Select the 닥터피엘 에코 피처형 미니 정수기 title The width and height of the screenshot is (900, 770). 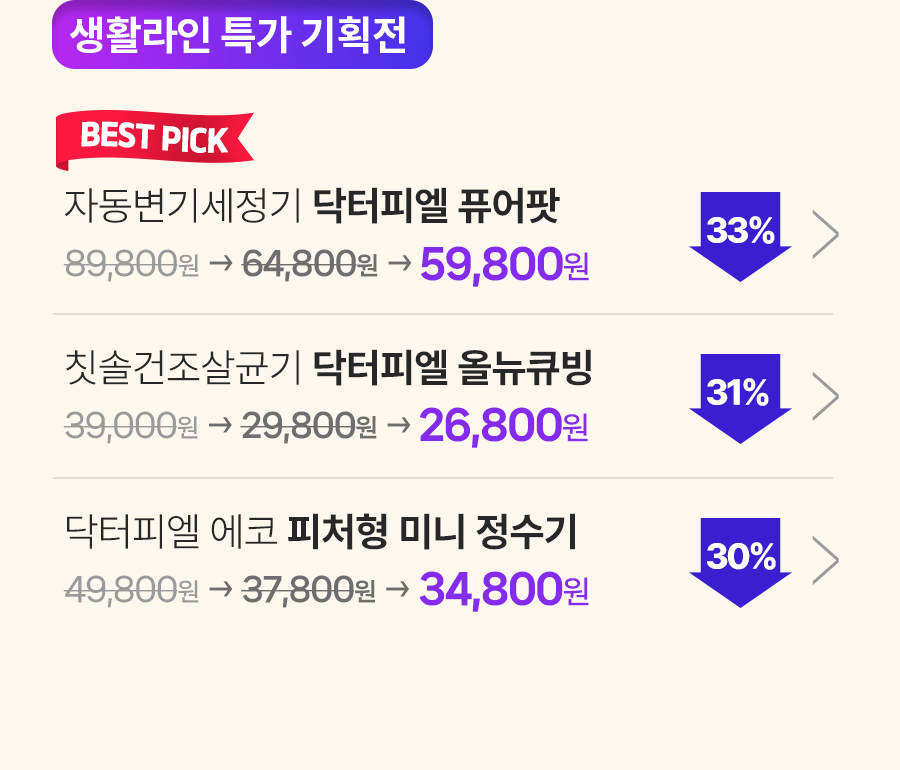320,531
